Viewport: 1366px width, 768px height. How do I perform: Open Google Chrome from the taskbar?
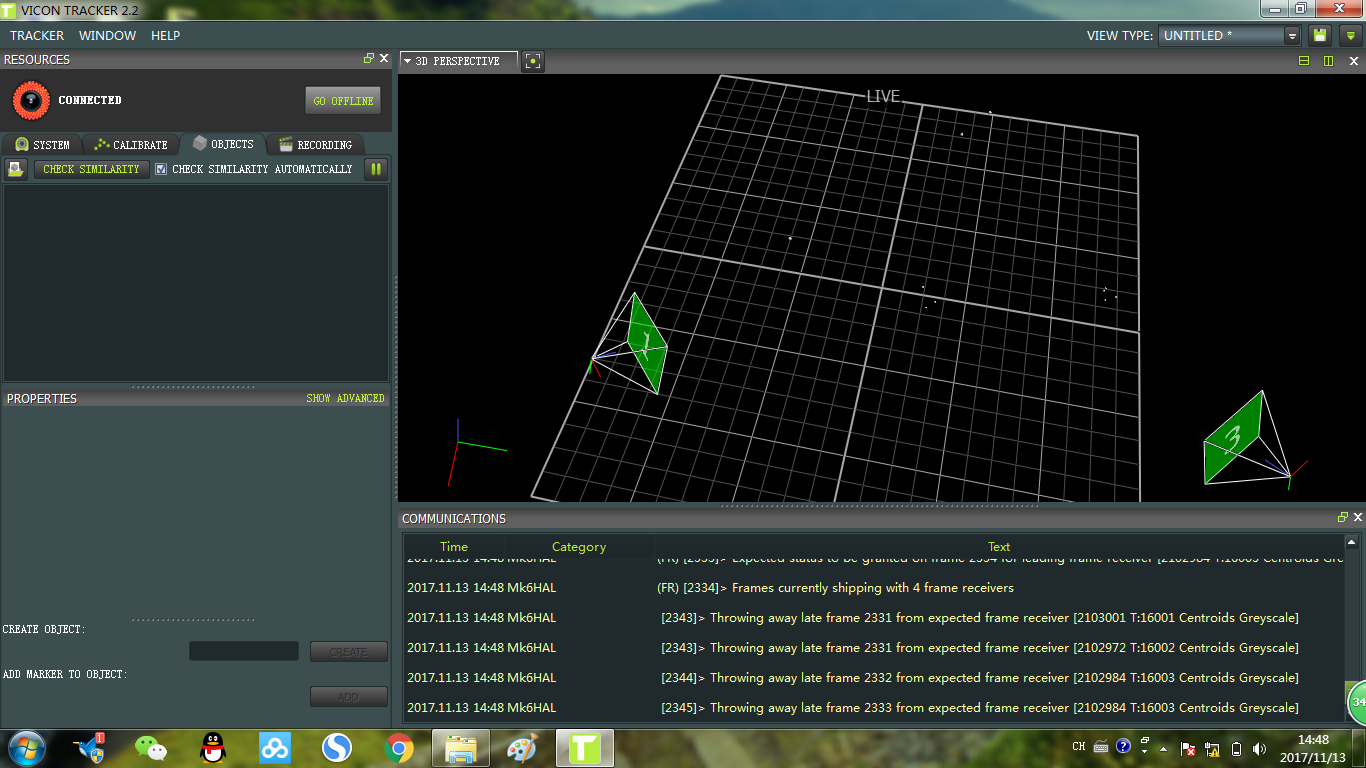tap(399, 748)
